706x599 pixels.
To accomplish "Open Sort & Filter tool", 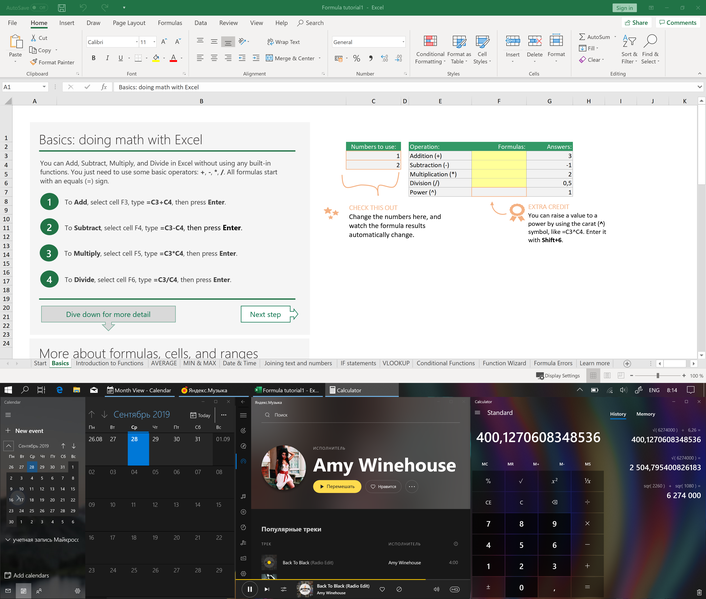I will coord(629,49).
